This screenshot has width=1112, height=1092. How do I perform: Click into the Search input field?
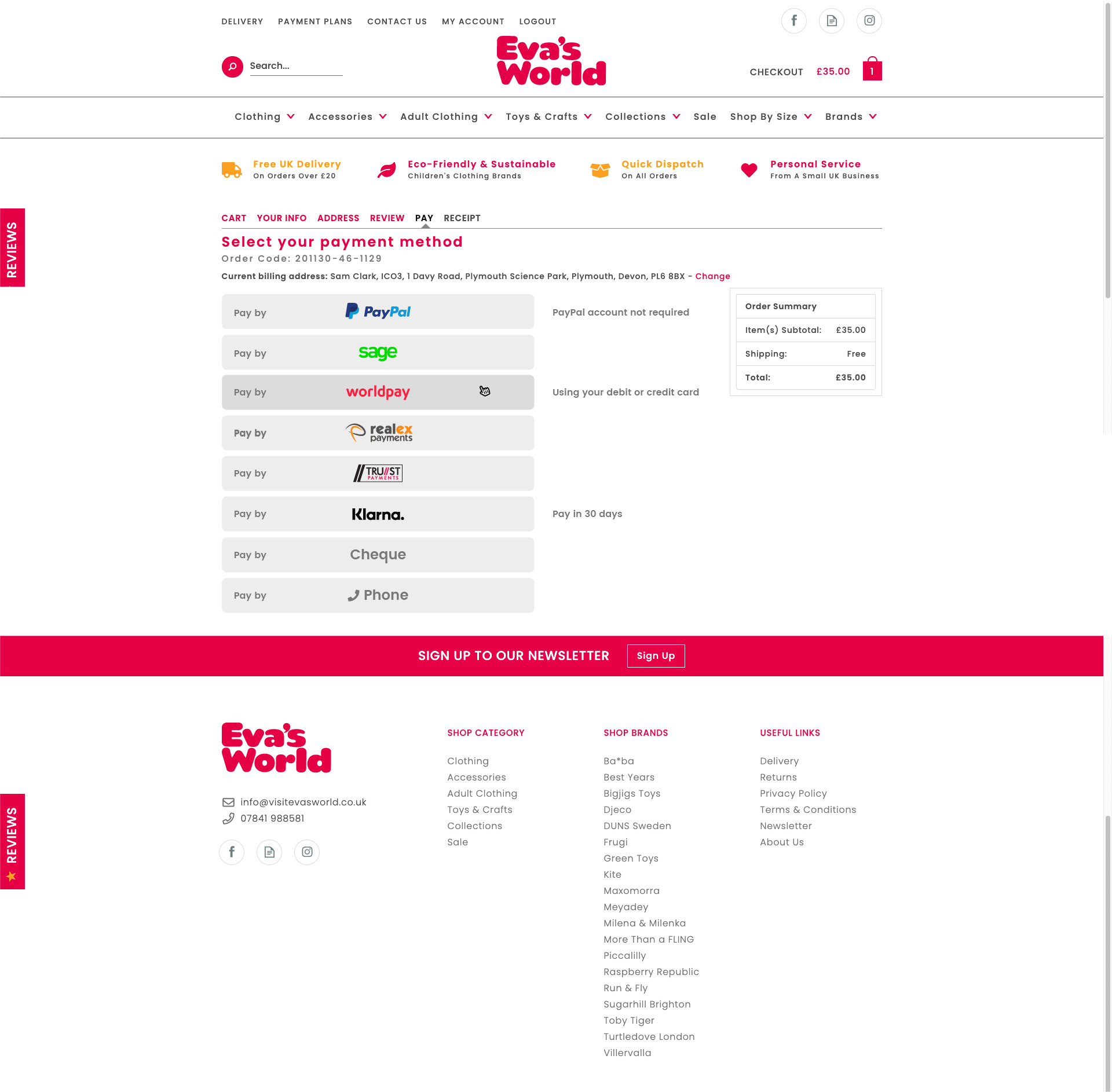tap(295, 66)
